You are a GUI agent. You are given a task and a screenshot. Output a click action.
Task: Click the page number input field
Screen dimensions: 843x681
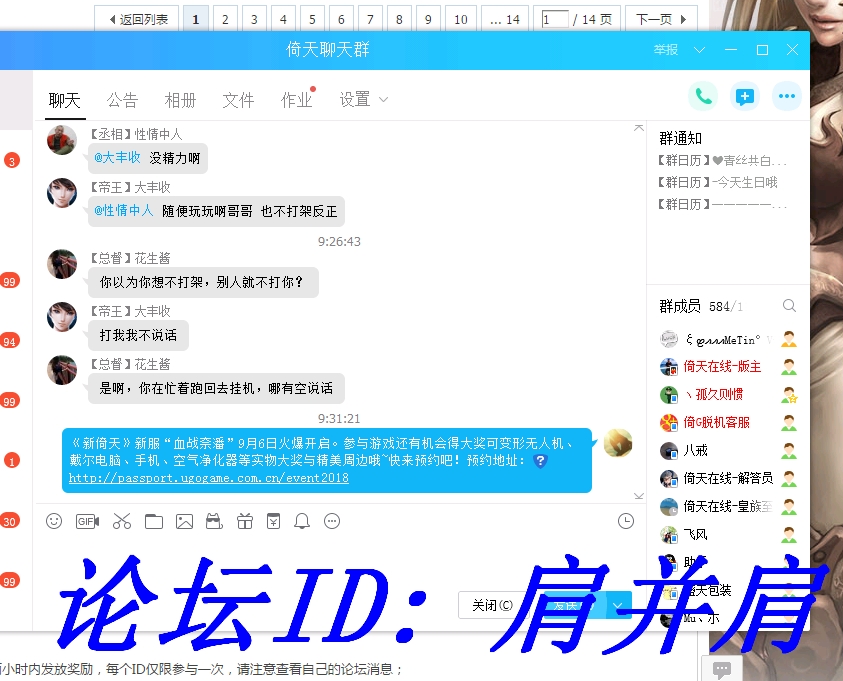(x=553, y=17)
